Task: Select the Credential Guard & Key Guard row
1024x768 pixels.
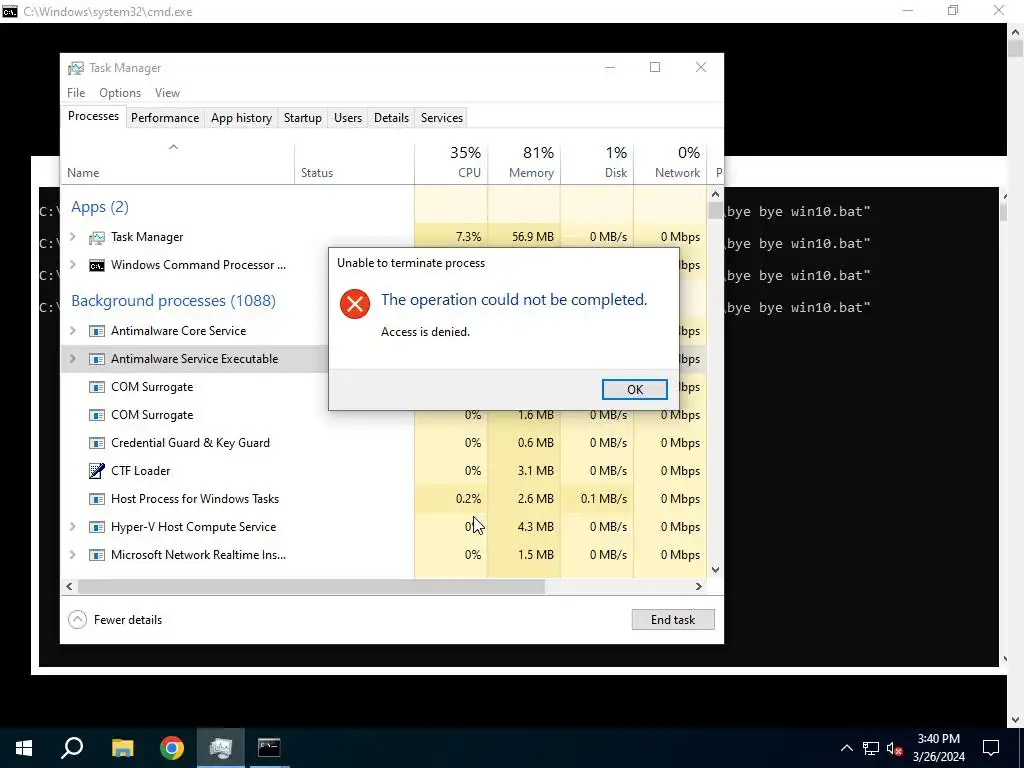Action: [384, 443]
